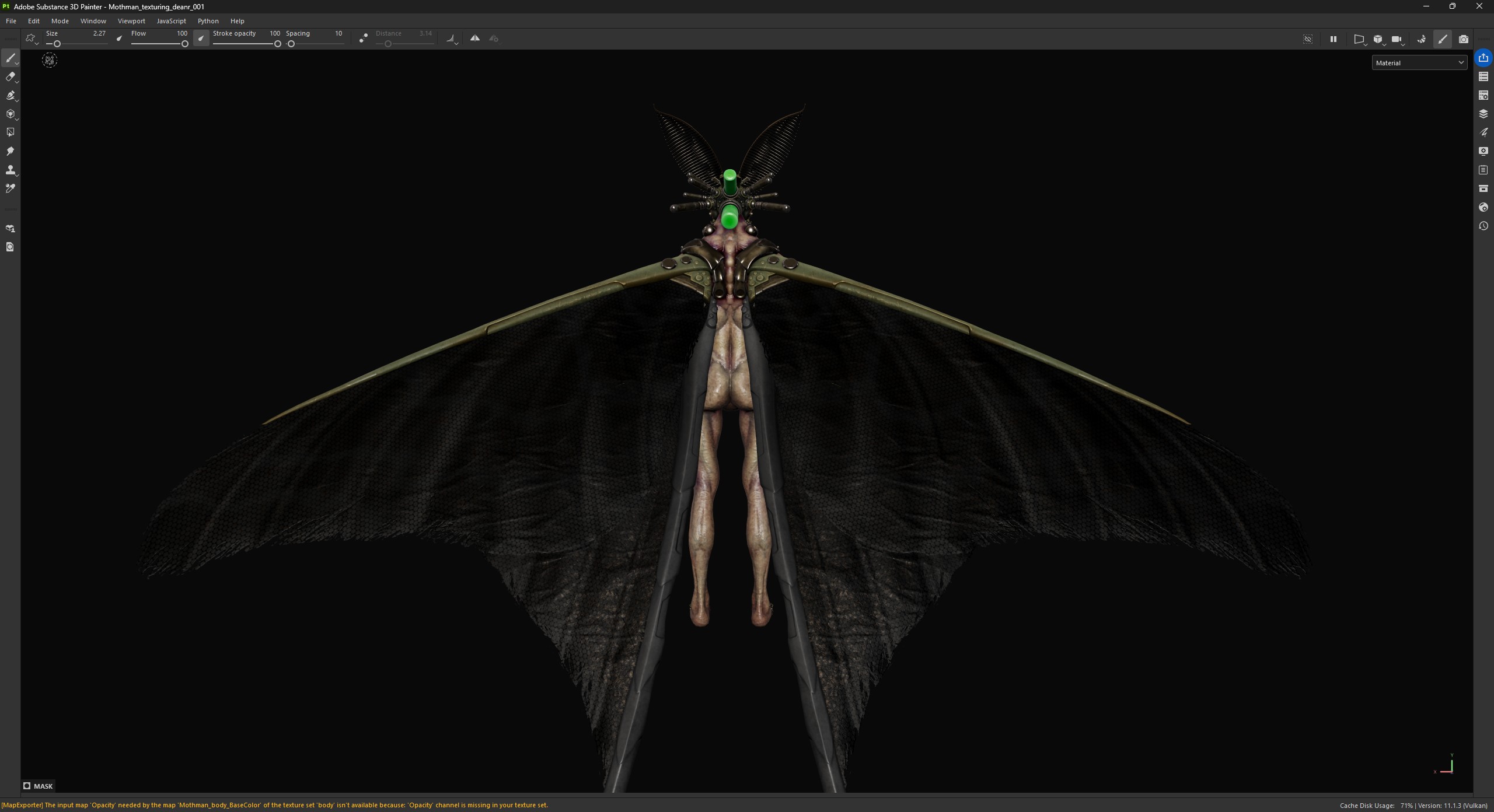The height and width of the screenshot is (812, 1494).
Task: Click the Flow slider handle
Action: tap(184, 44)
